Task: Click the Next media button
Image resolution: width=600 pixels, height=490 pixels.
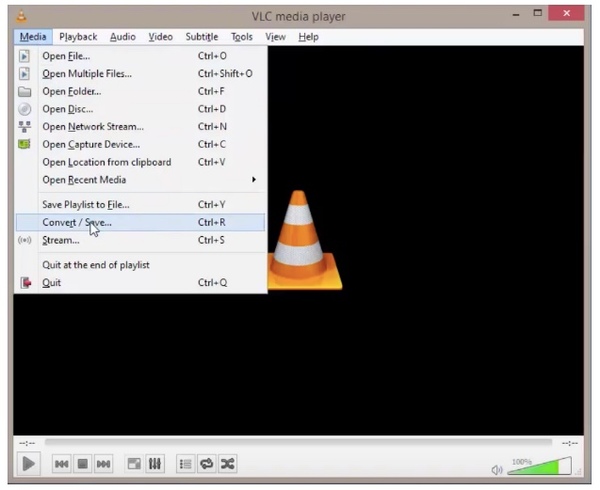Action: click(x=103, y=464)
